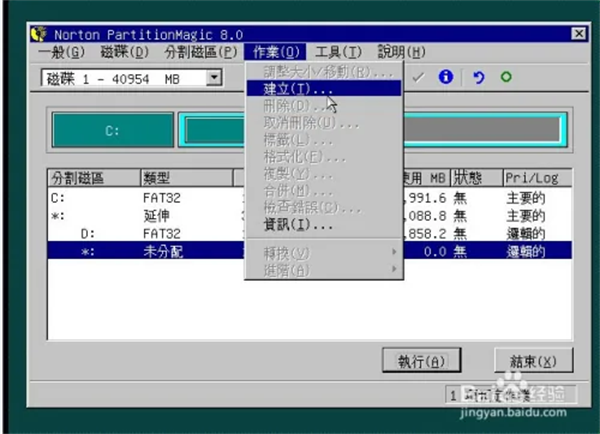Click 格式化(F)... menu entry
The image size is (600, 434).
tap(324, 157)
